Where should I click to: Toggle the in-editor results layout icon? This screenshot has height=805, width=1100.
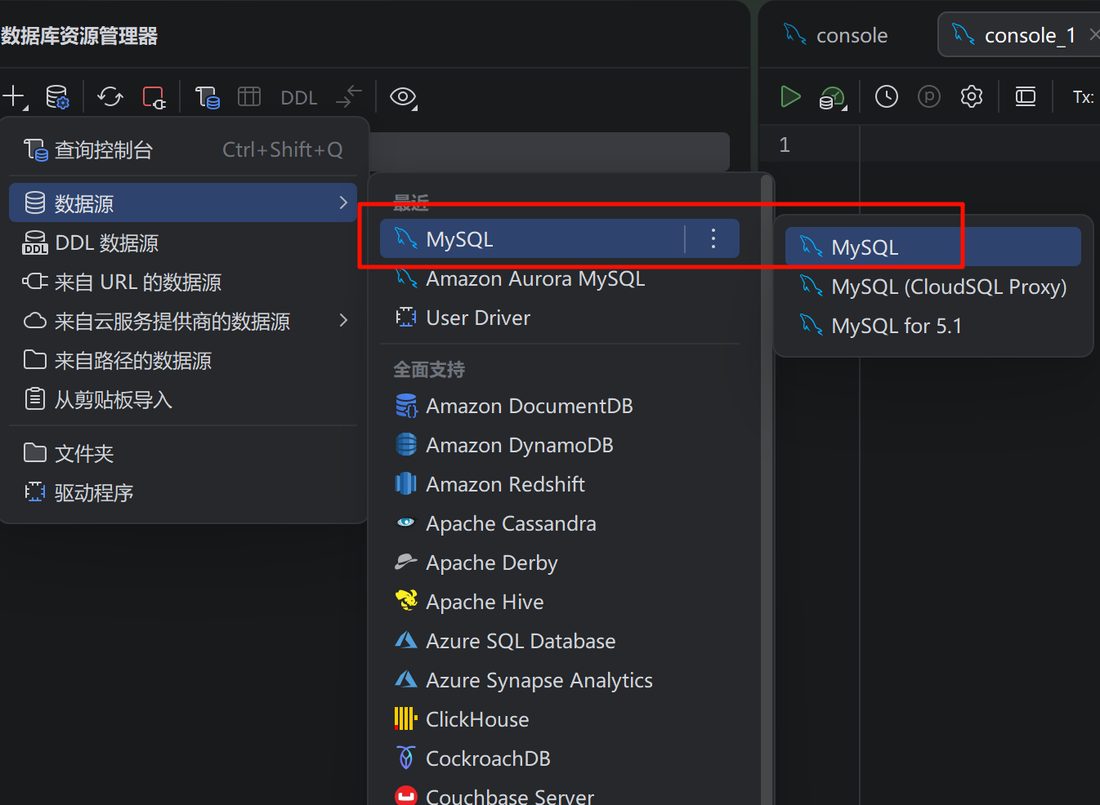click(x=1025, y=96)
